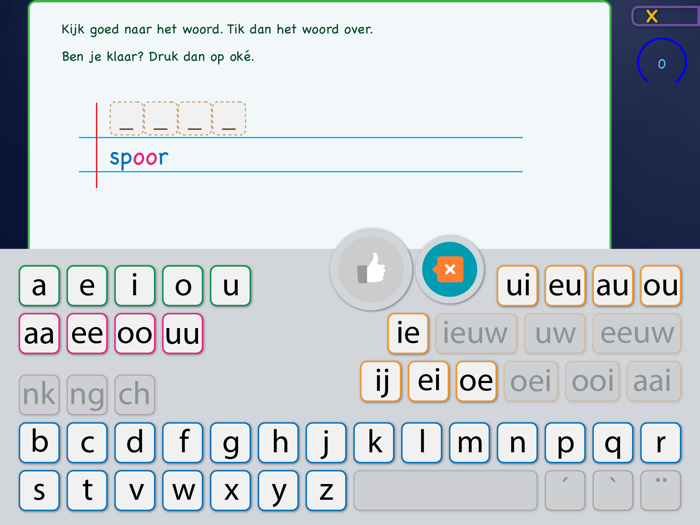Click the greyed 'aai' key

(654, 381)
